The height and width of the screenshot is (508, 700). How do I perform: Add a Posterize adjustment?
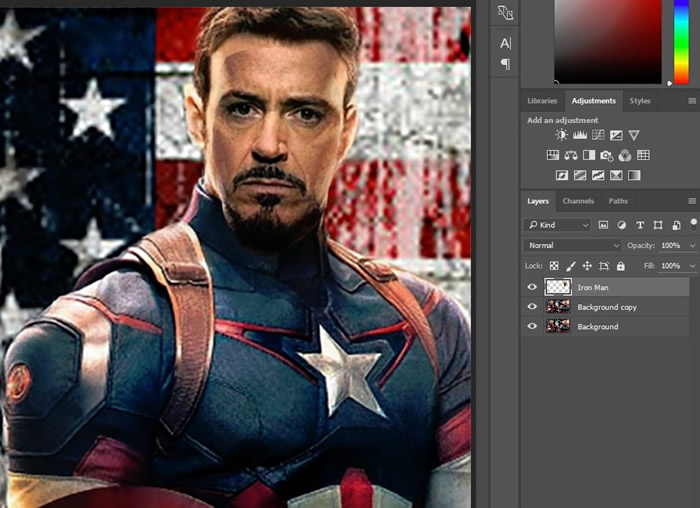pyautogui.click(x=580, y=175)
